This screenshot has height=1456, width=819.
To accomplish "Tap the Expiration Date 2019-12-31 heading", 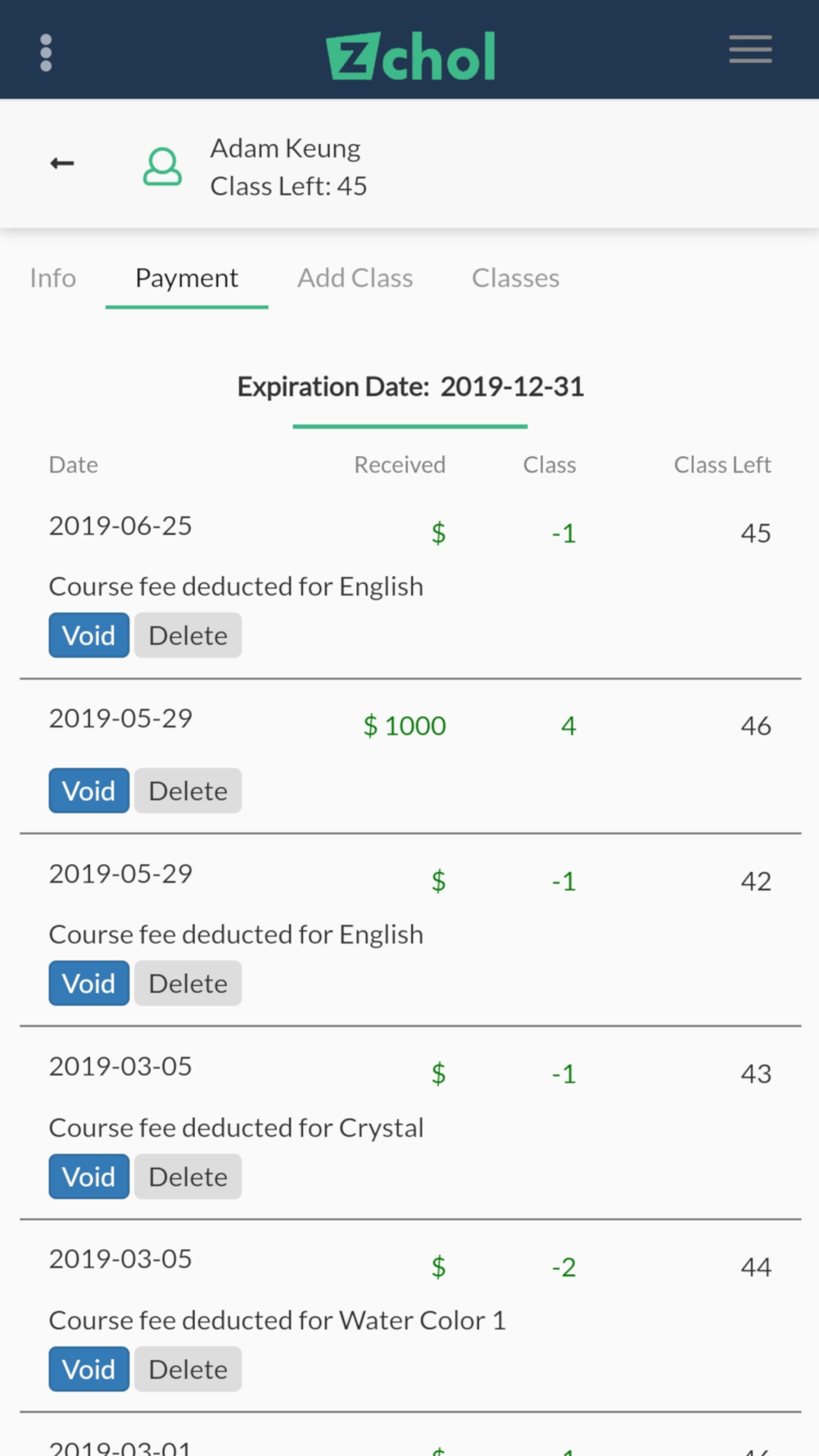I will click(410, 387).
